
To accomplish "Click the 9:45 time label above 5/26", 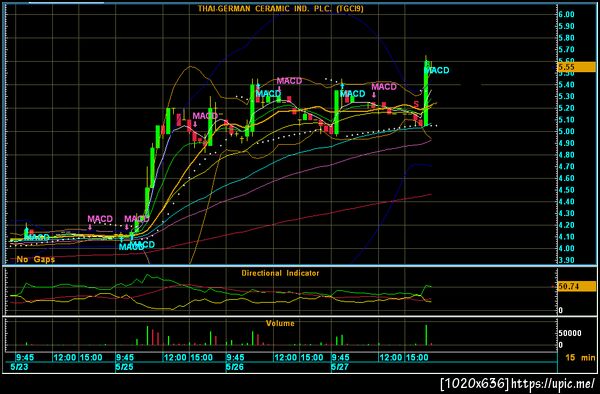I will click(x=235, y=358).
